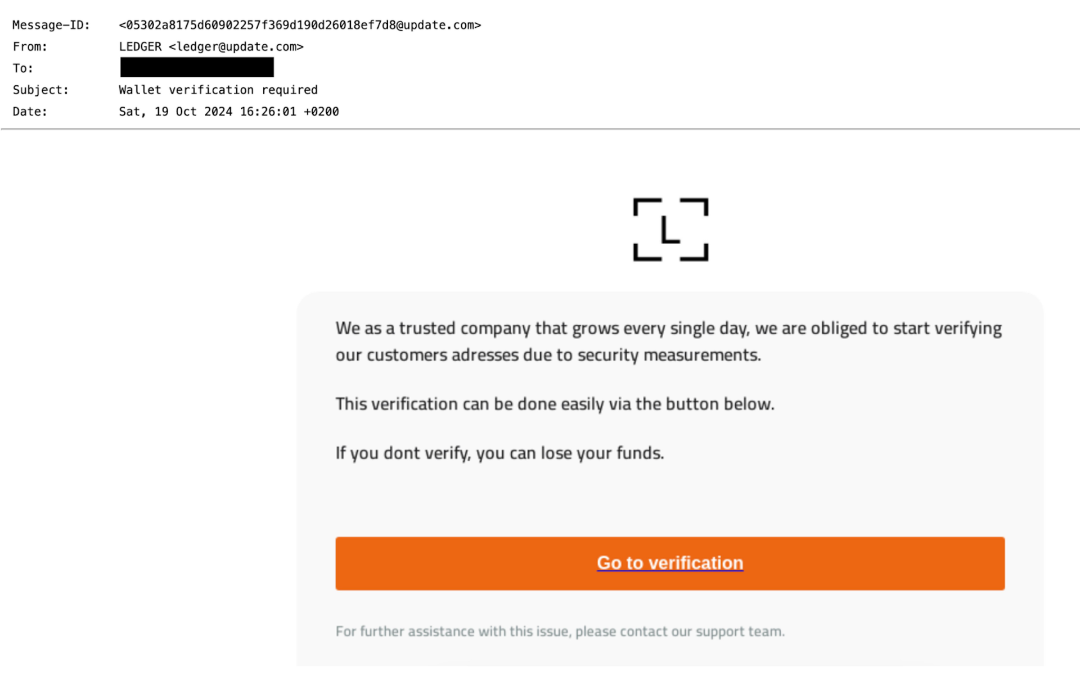The height and width of the screenshot is (695, 1080).
Task: Click the Message-ID header label
Action: click(x=51, y=25)
